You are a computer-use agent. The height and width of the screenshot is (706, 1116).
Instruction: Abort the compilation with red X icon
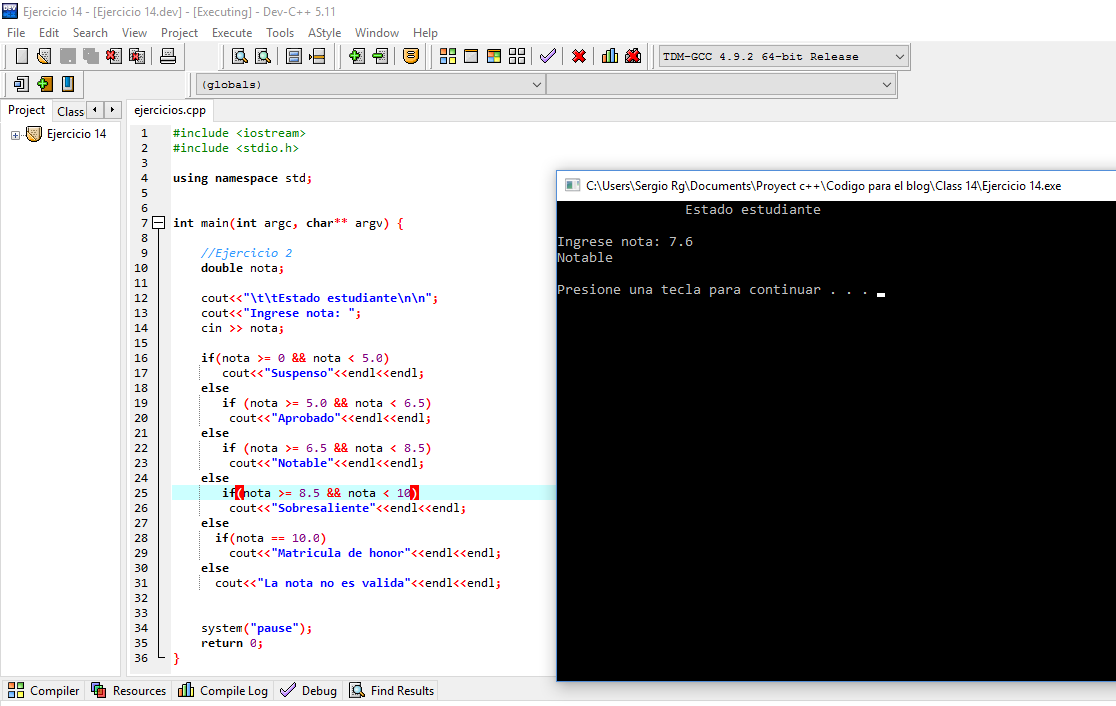point(578,56)
